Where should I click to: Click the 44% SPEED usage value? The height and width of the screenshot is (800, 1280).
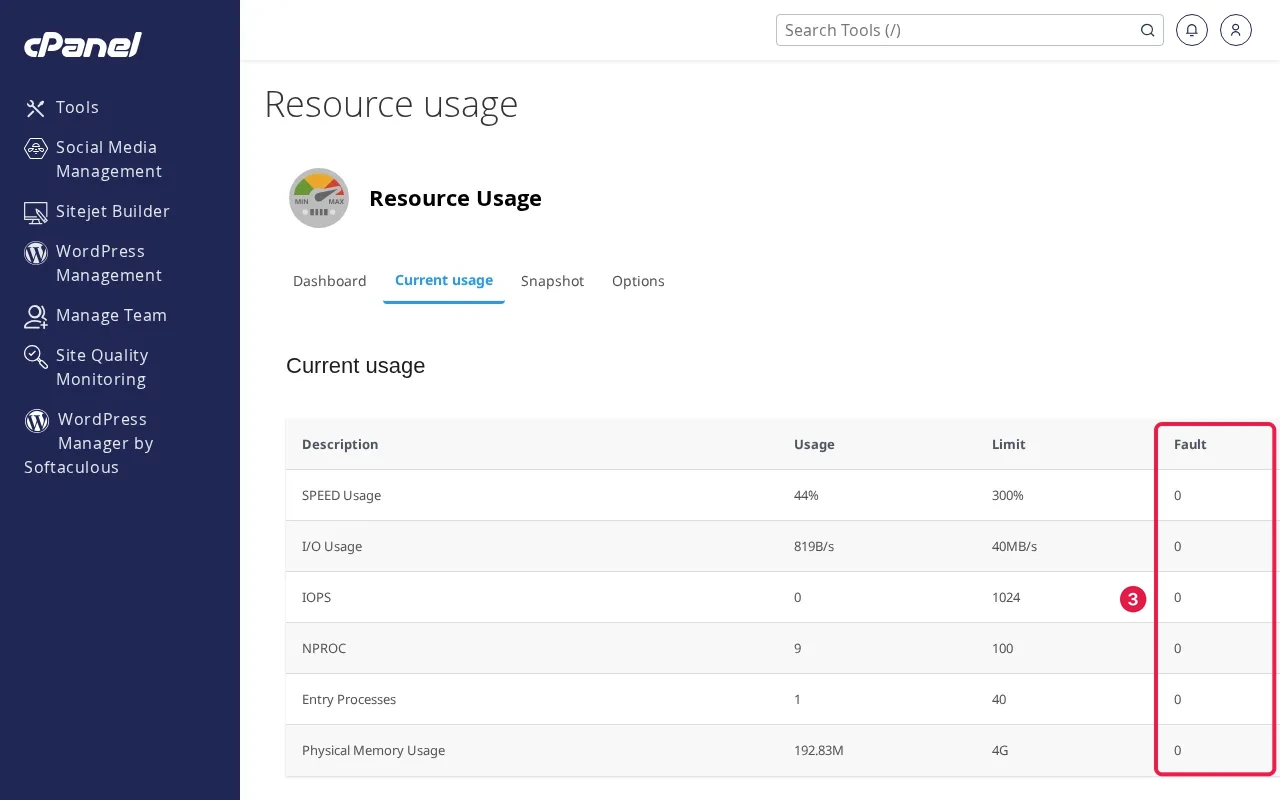click(x=807, y=495)
